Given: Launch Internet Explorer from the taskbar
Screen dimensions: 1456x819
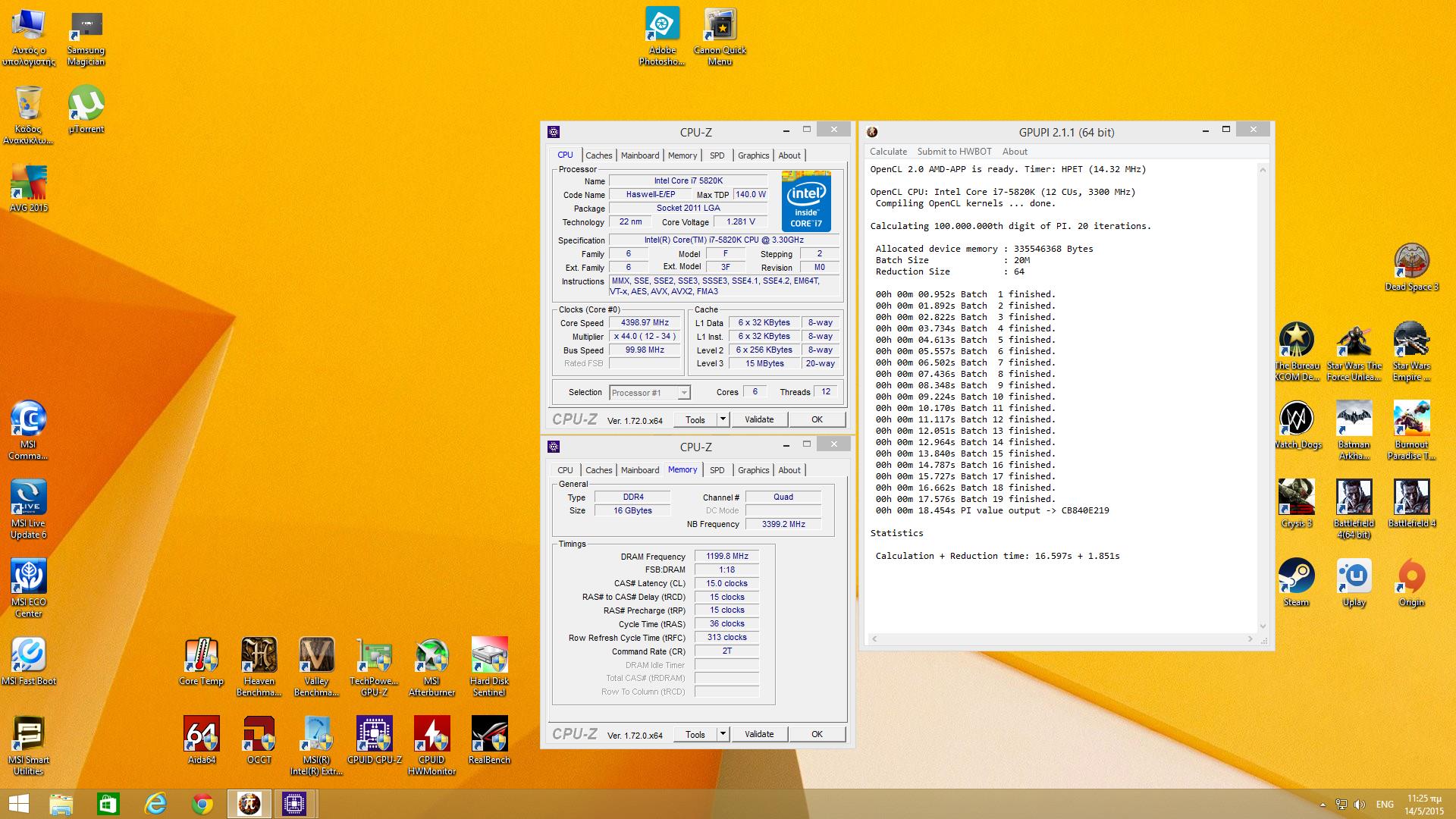Looking at the screenshot, I should (x=155, y=804).
